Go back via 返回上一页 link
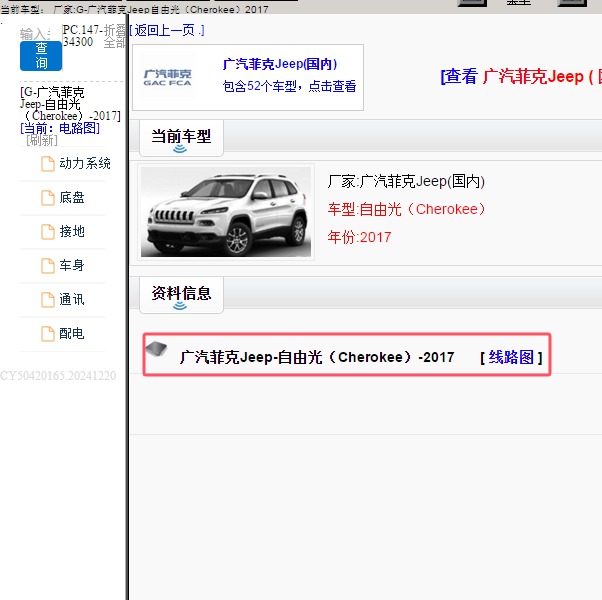The image size is (602, 600). [x=167, y=30]
